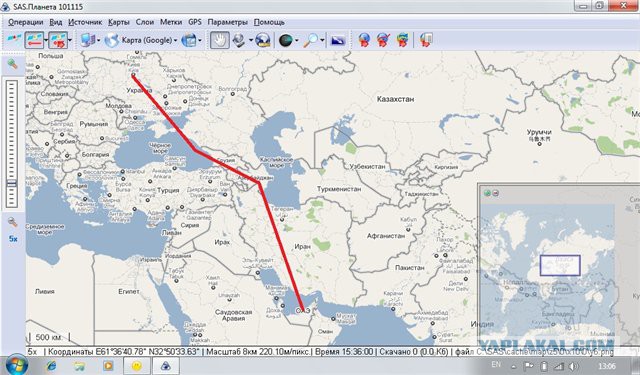Viewport: 640px width, 375px height.
Task: Open the Источник menu
Action: (x=85, y=22)
